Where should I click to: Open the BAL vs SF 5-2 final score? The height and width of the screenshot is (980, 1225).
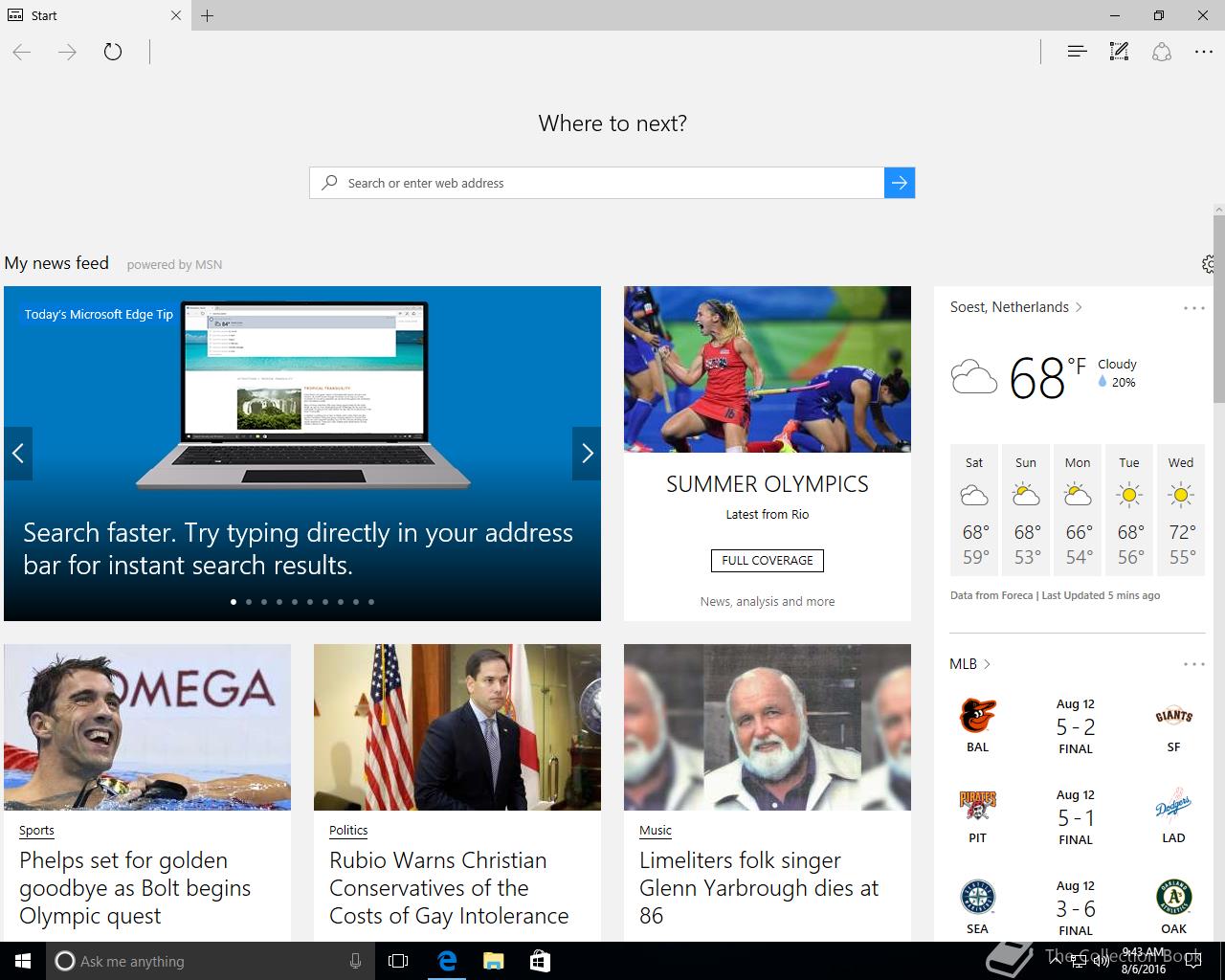(1076, 727)
